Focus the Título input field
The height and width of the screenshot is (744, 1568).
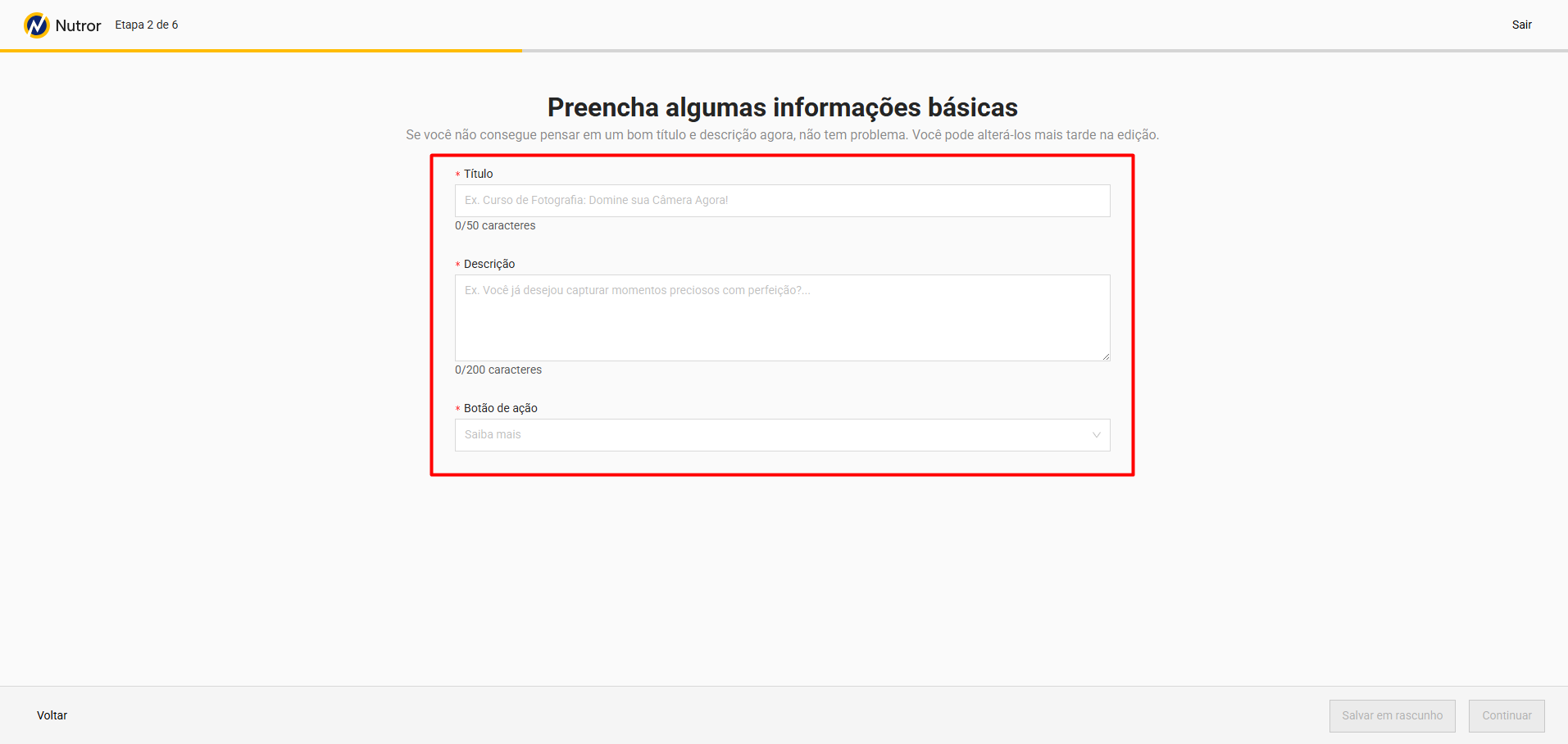tap(782, 201)
